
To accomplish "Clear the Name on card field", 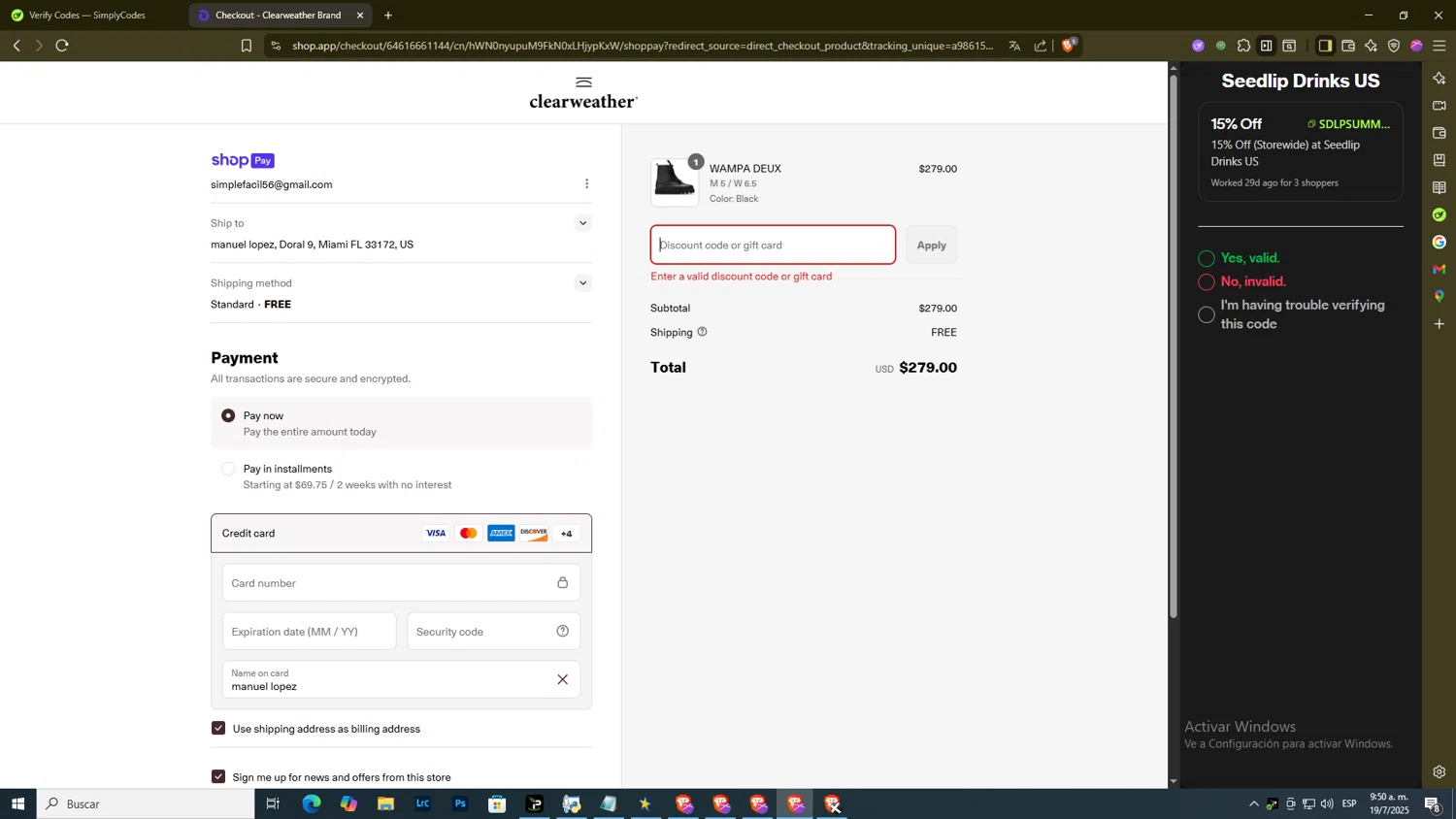I will click(562, 679).
